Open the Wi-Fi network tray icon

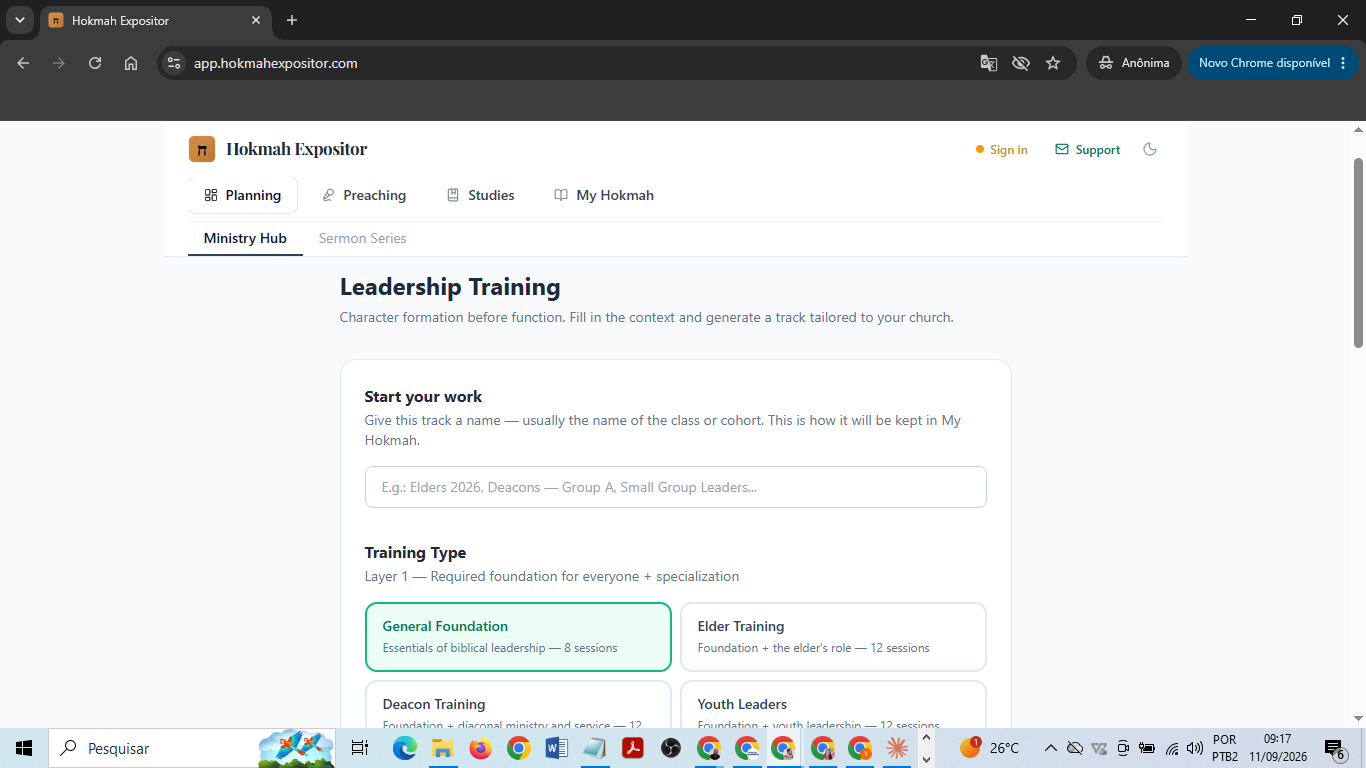click(1172, 748)
